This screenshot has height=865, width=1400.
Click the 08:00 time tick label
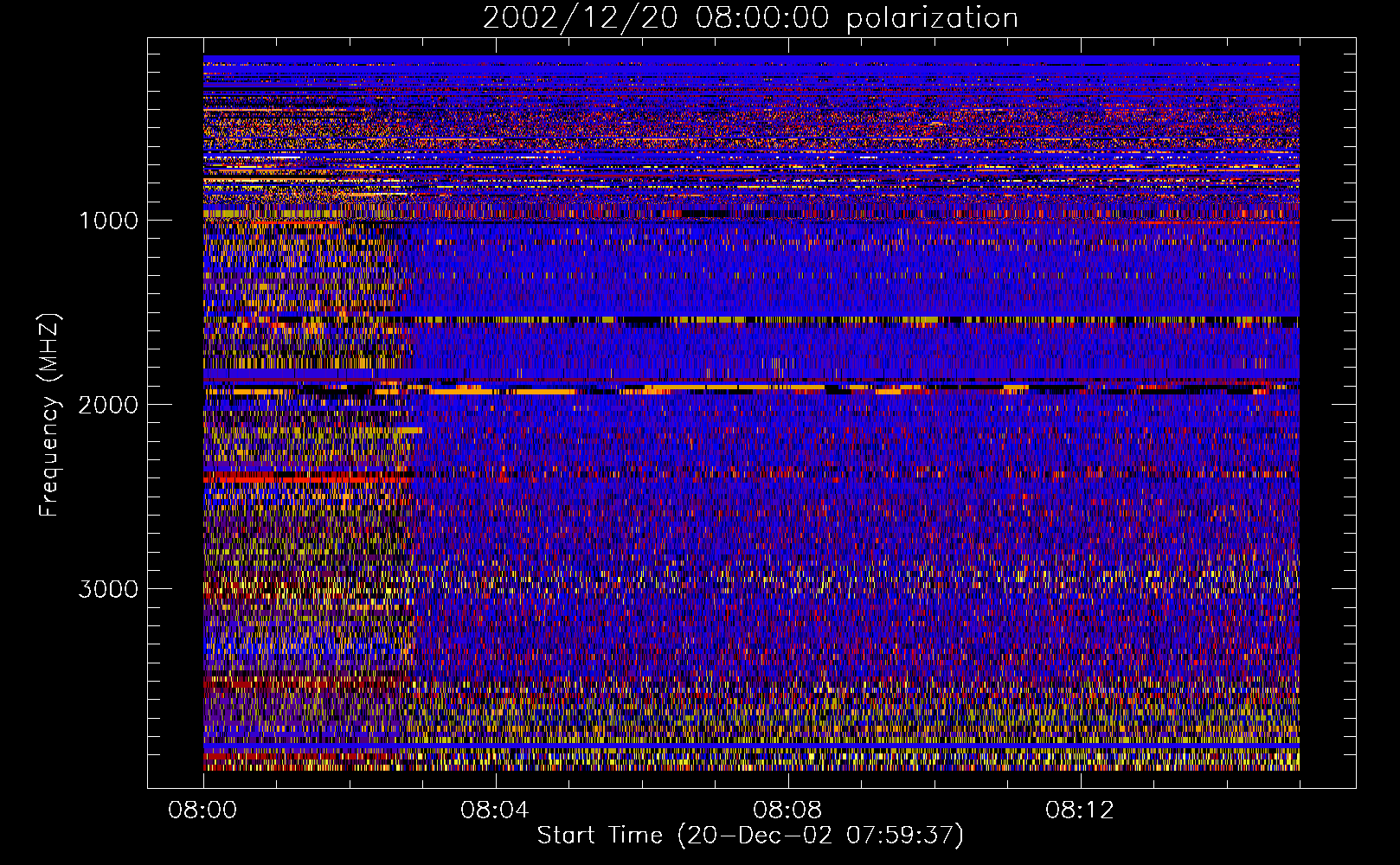point(203,811)
